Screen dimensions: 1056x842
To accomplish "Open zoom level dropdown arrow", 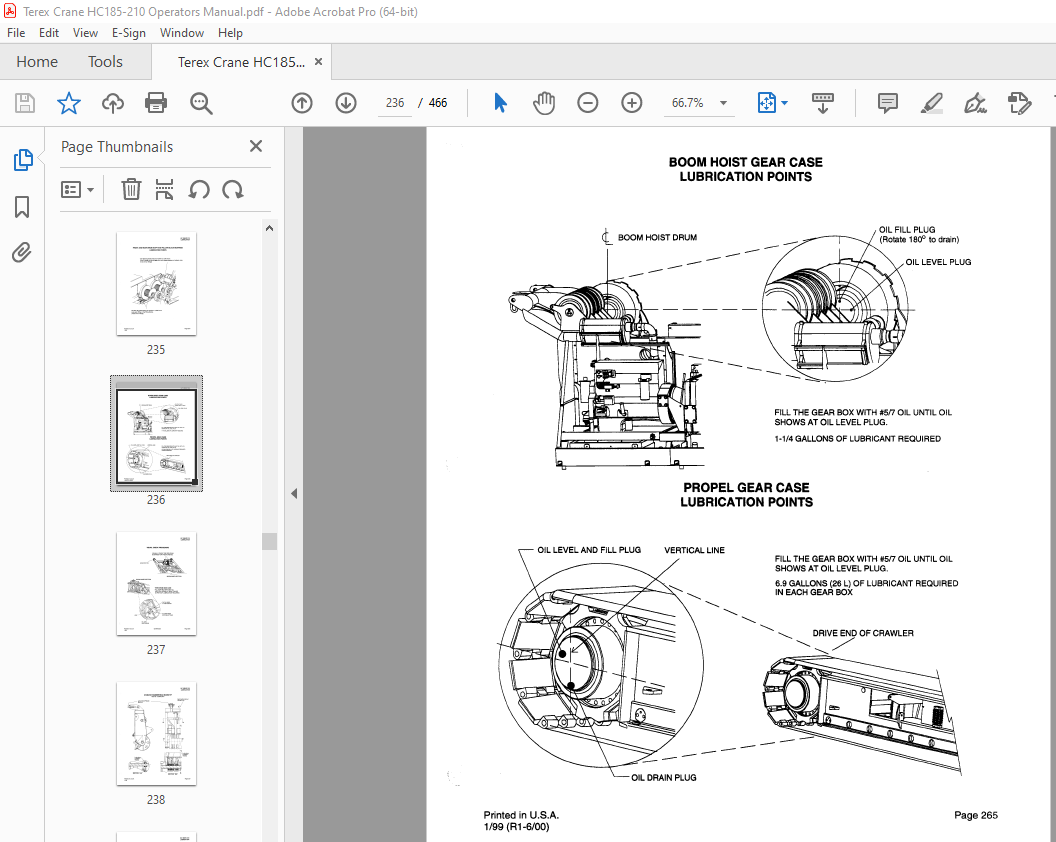I will pos(723,103).
